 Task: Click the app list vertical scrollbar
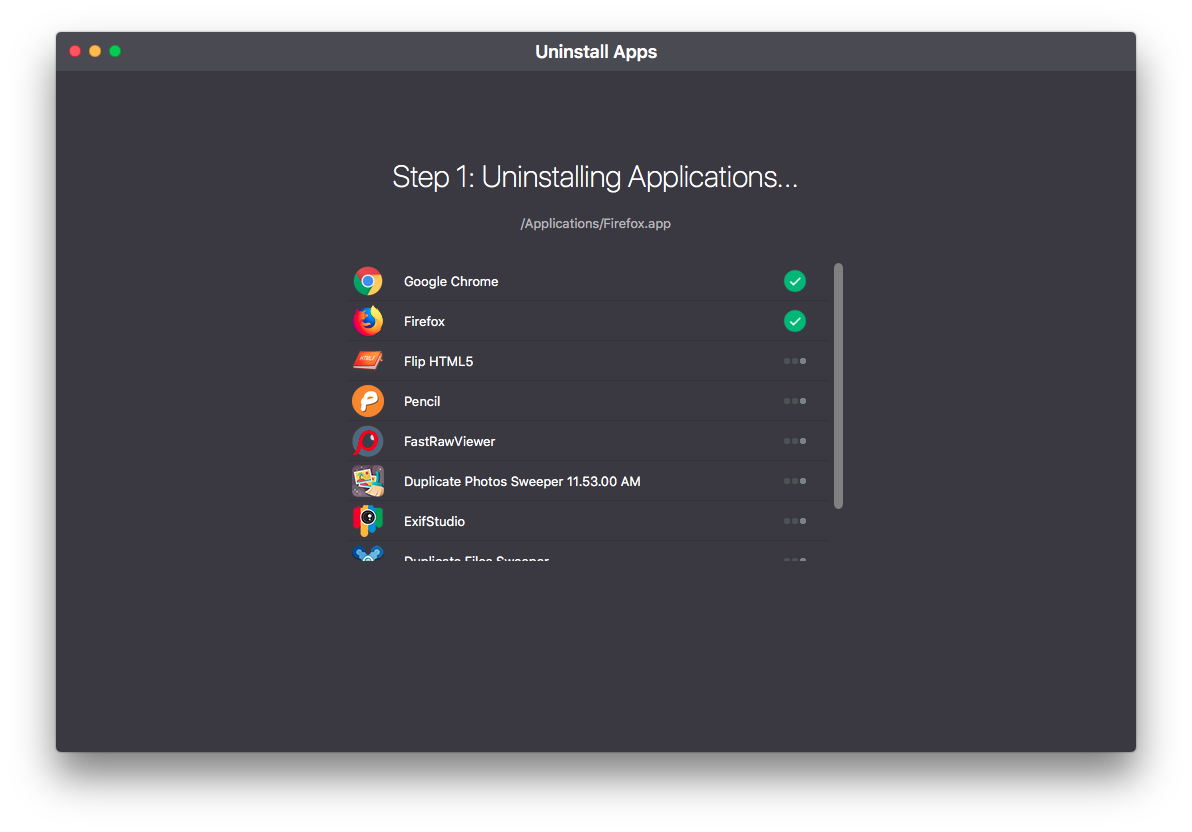[839, 386]
